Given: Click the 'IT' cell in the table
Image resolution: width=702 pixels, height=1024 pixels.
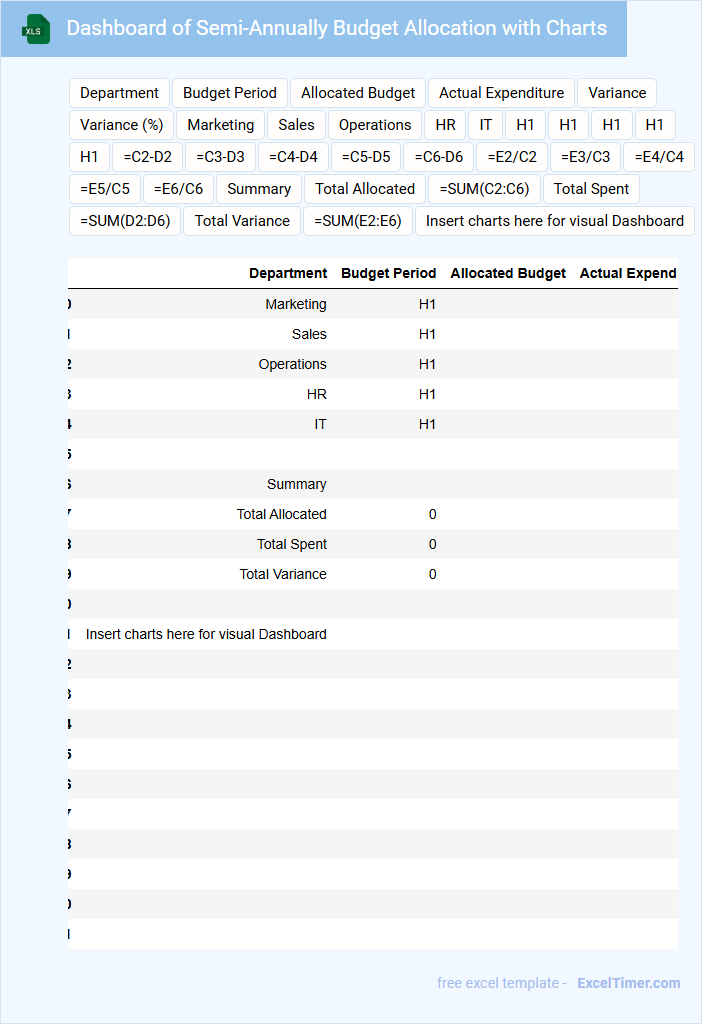Looking at the screenshot, I should (320, 424).
